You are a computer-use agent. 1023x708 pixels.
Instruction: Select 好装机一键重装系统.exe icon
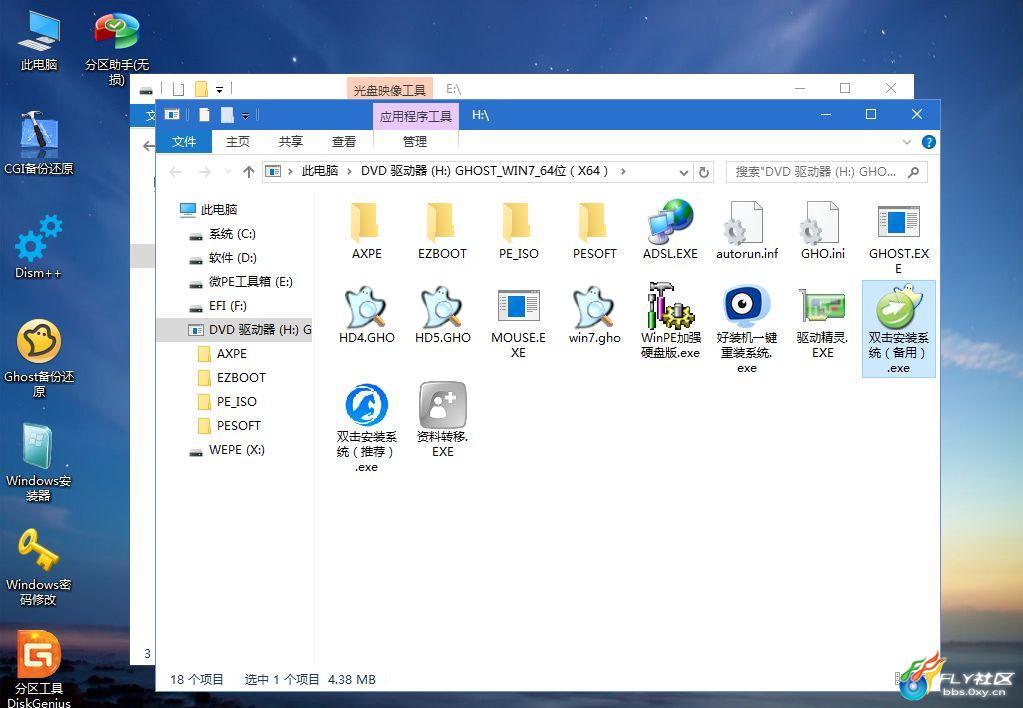click(x=746, y=330)
